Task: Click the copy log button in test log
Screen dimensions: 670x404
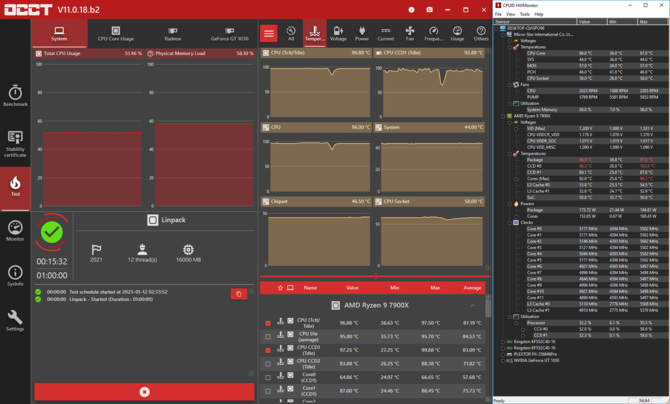Action: click(x=239, y=294)
